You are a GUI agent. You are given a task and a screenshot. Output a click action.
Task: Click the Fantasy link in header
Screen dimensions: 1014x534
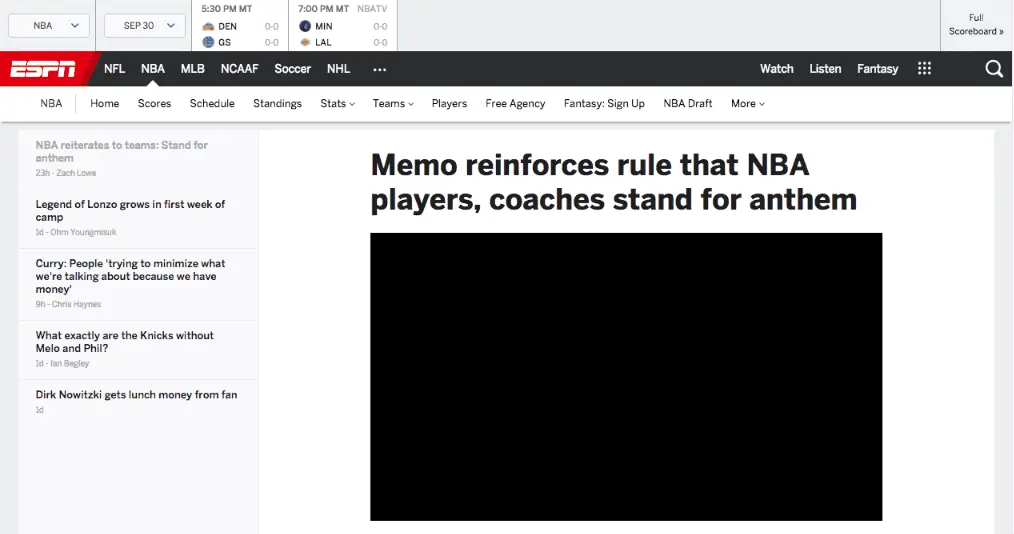[x=877, y=69]
